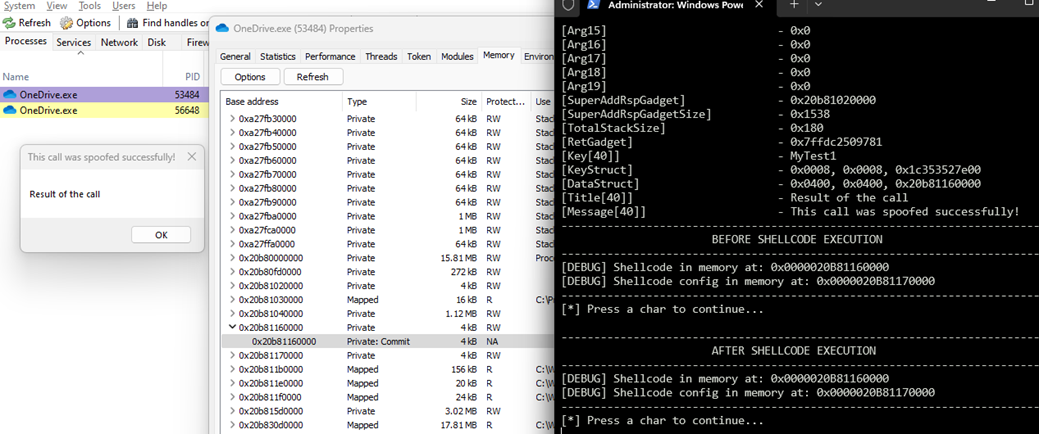Expand memory region 0x20b81170000
This screenshot has width=1039, height=434.
pos(232,355)
